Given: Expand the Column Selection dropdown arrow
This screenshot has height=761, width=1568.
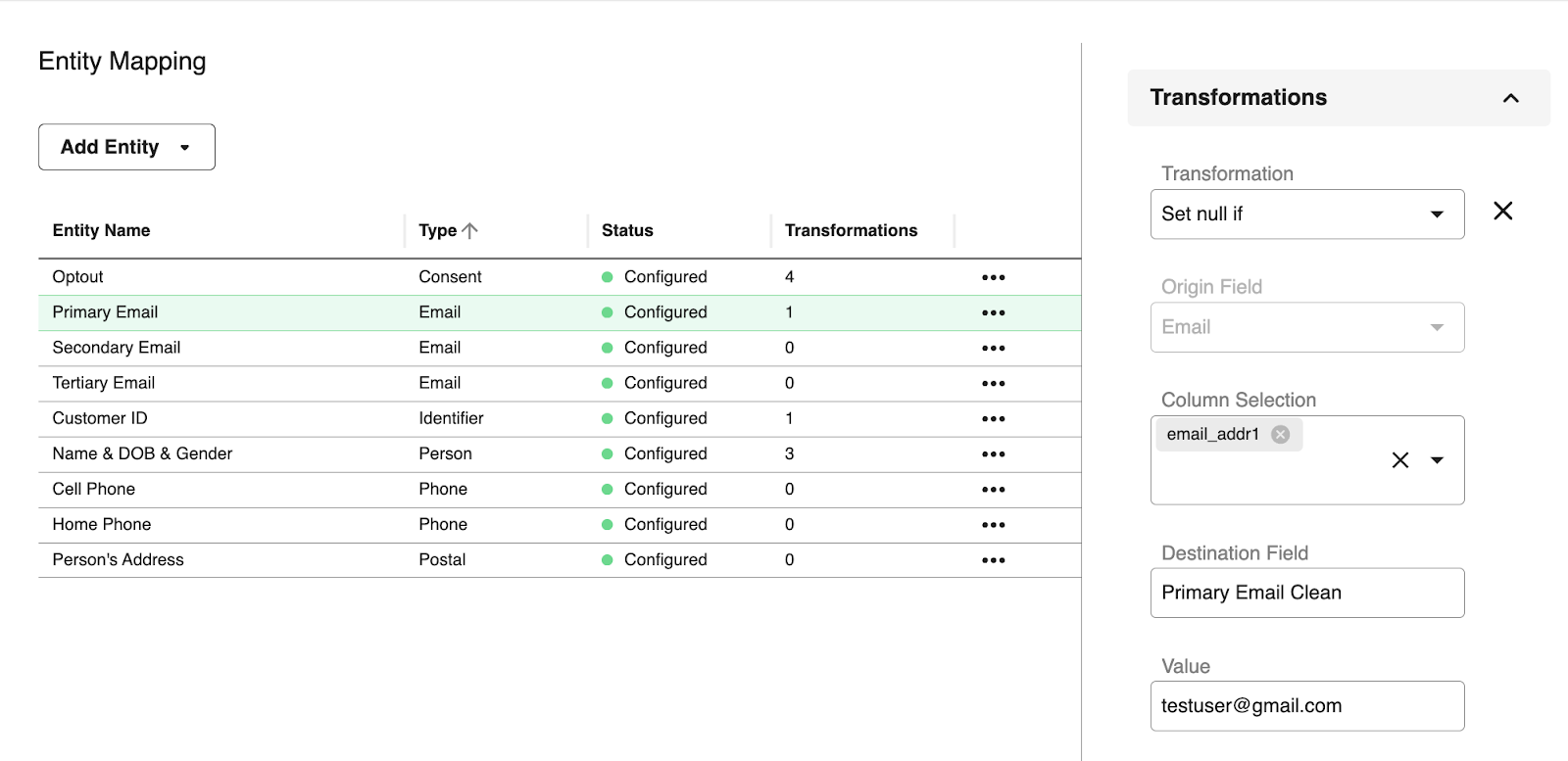Looking at the screenshot, I should coord(1437,459).
